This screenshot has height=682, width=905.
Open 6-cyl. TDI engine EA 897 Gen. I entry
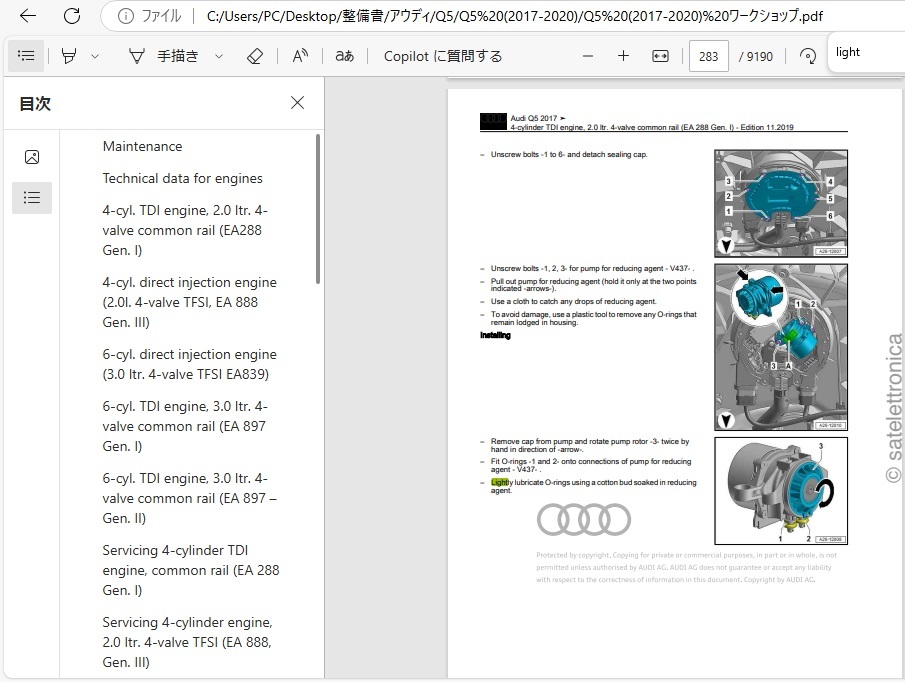pyautogui.click(x=185, y=426)
